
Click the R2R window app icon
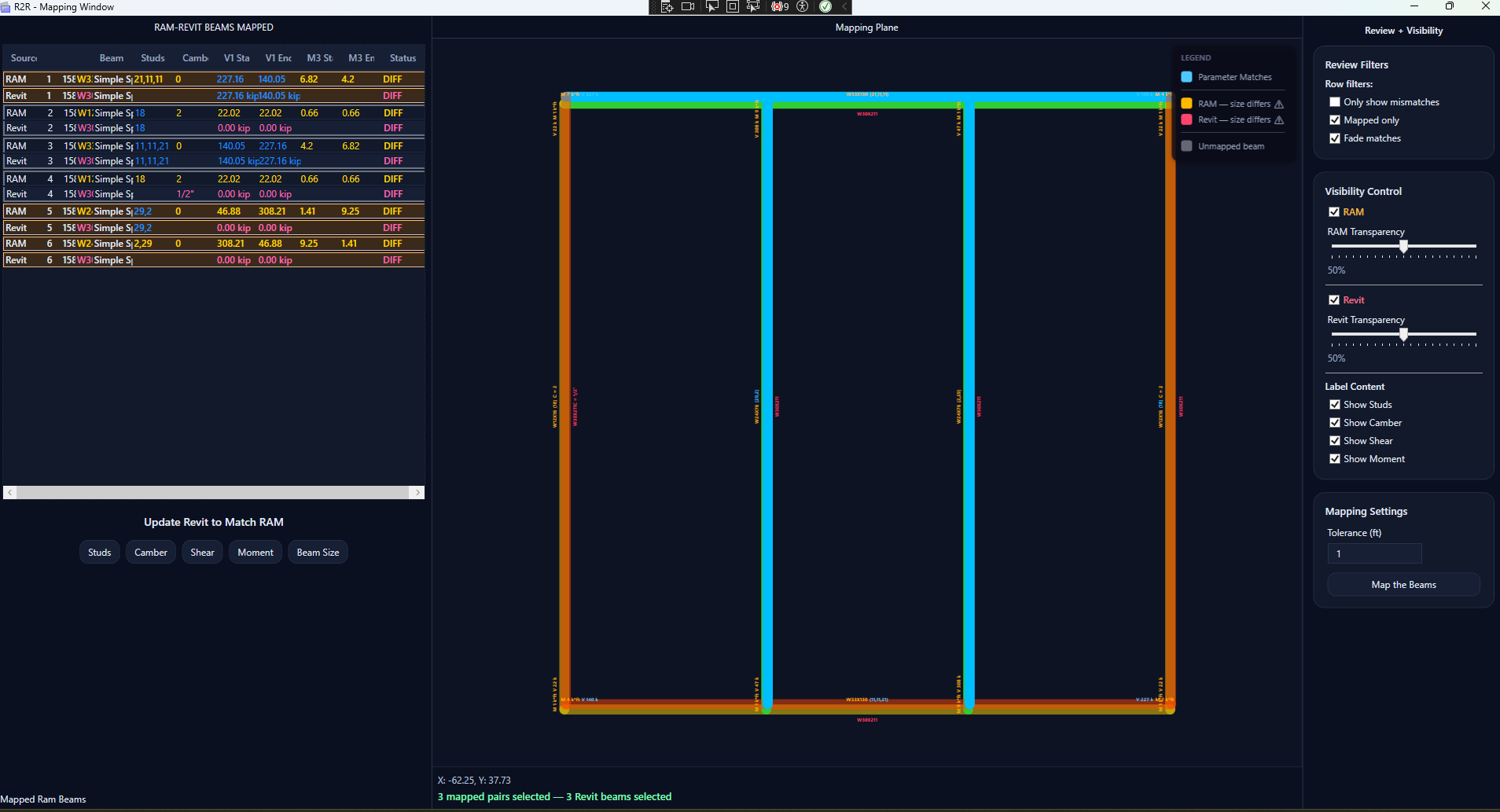click(x=6, y=7)
